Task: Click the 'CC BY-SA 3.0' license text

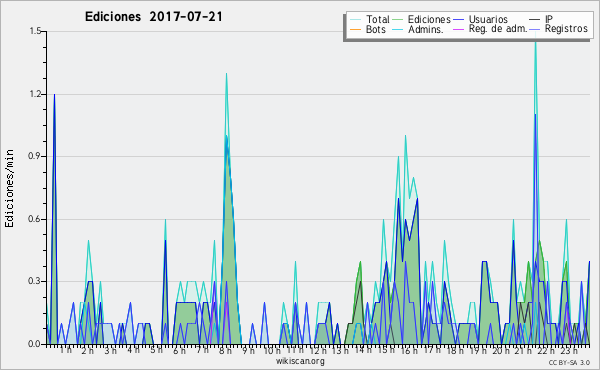Action: (x=569, y=362)
